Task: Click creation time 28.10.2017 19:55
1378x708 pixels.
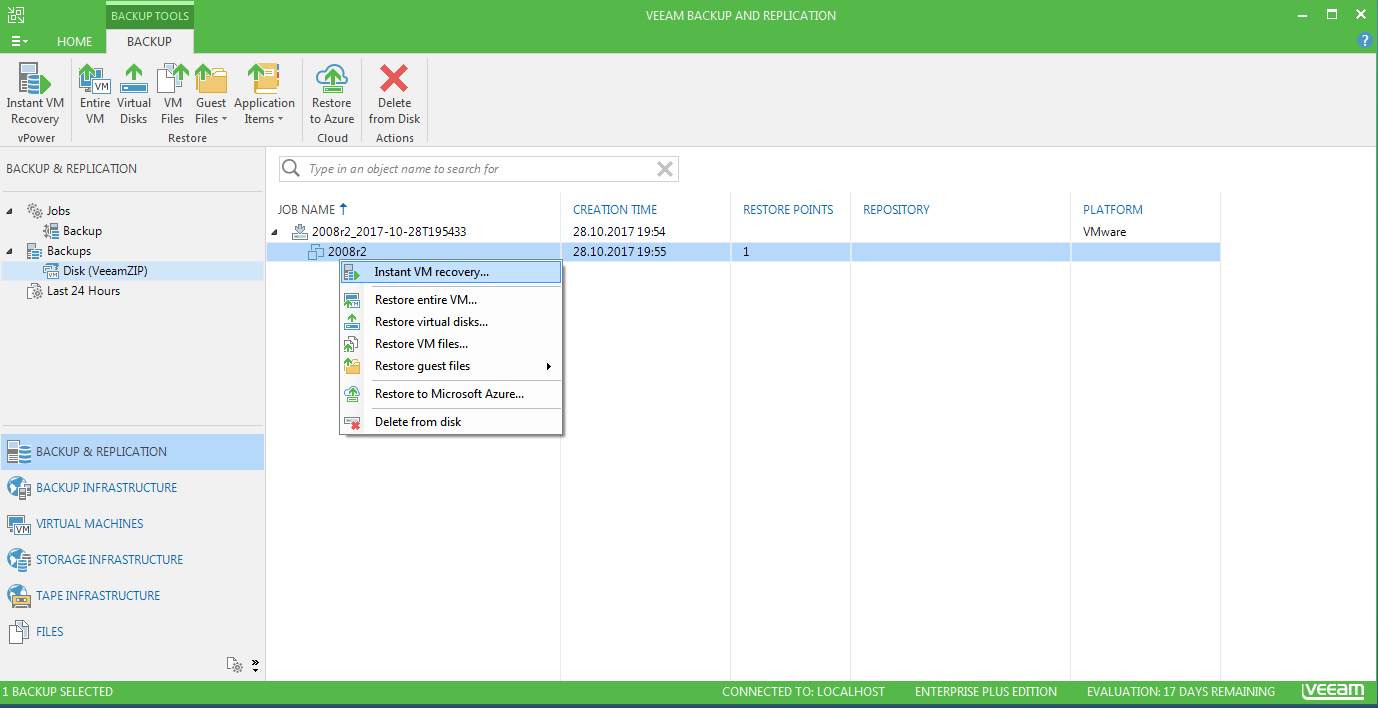Action: click(x=619, y=252)
